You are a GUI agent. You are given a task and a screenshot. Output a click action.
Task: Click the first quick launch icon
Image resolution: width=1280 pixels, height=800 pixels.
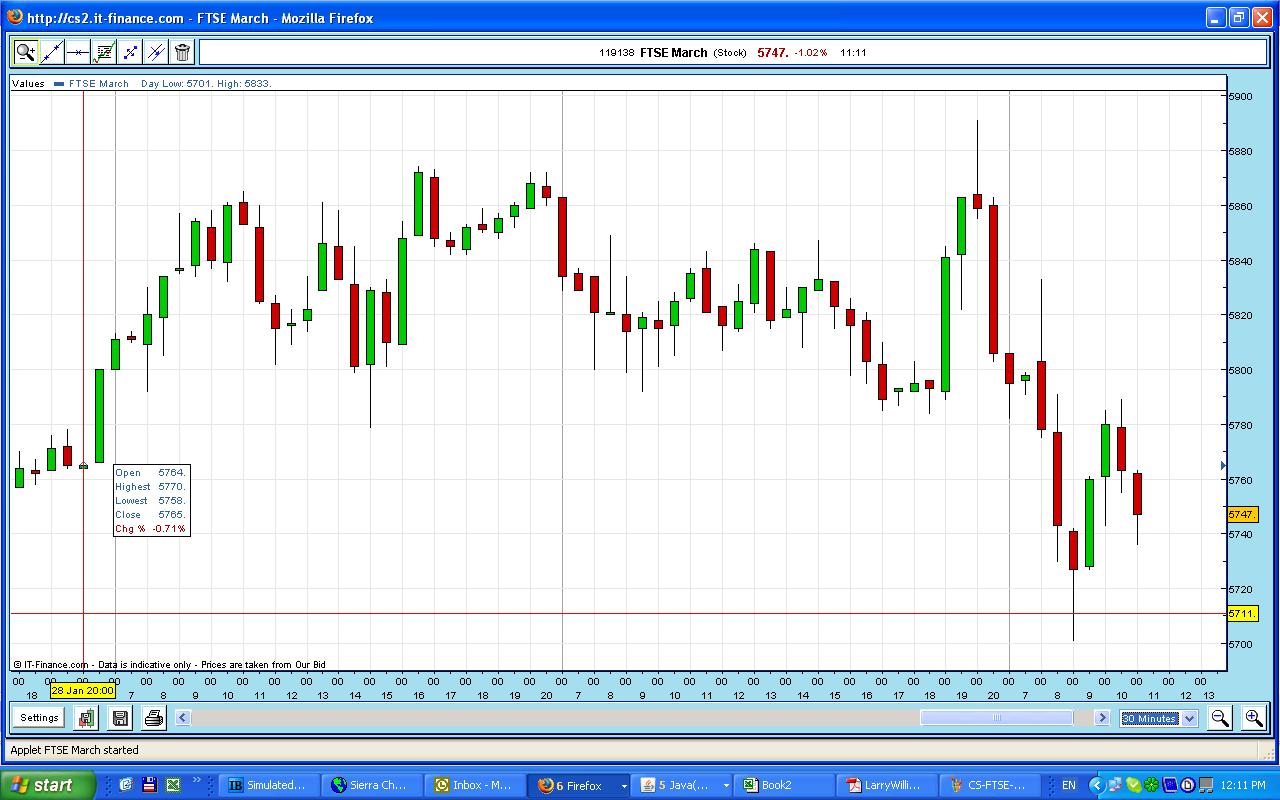[x=126, y=785]
